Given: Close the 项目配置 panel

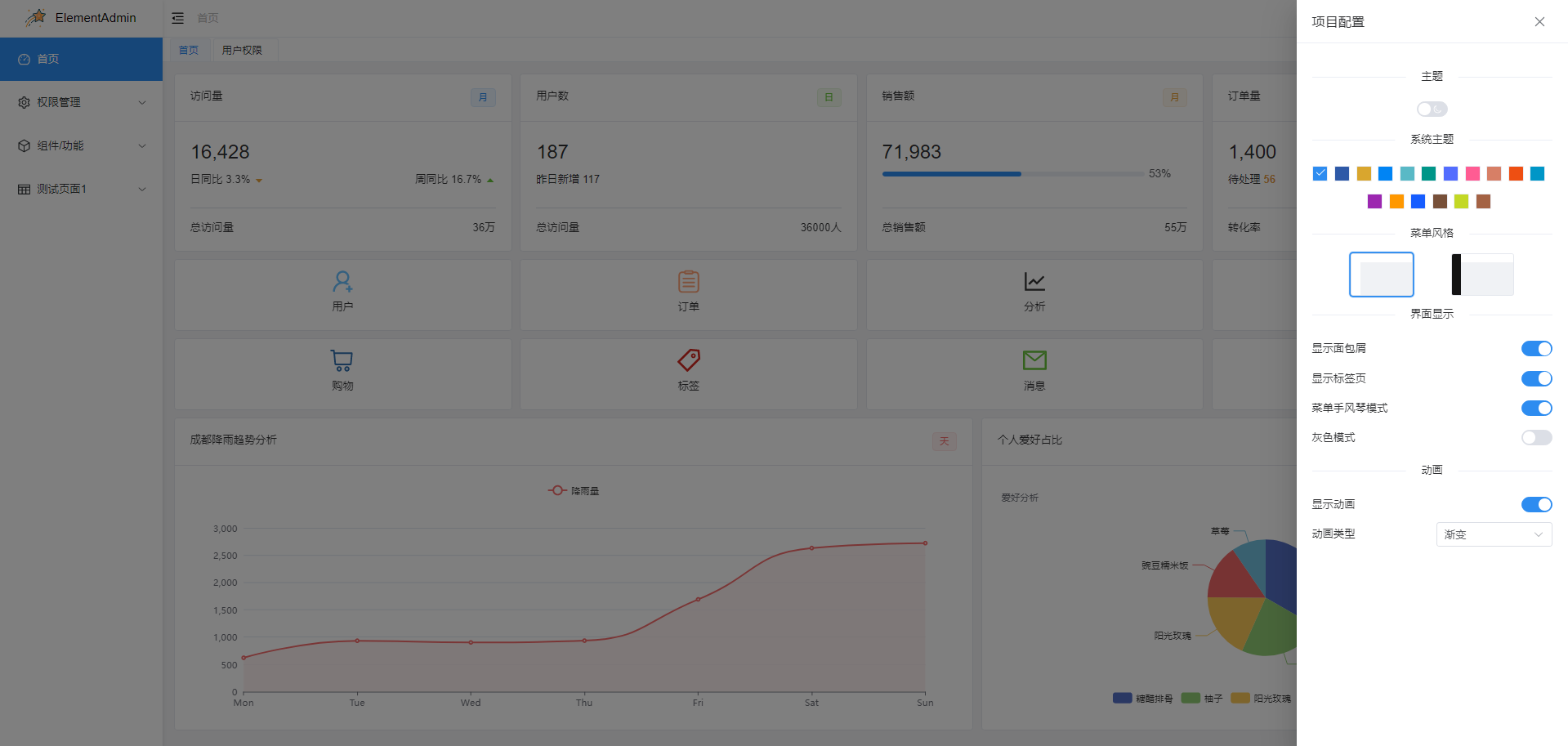Looking at the screenshot, I should pyautogui.click(x=1539, y=21).
